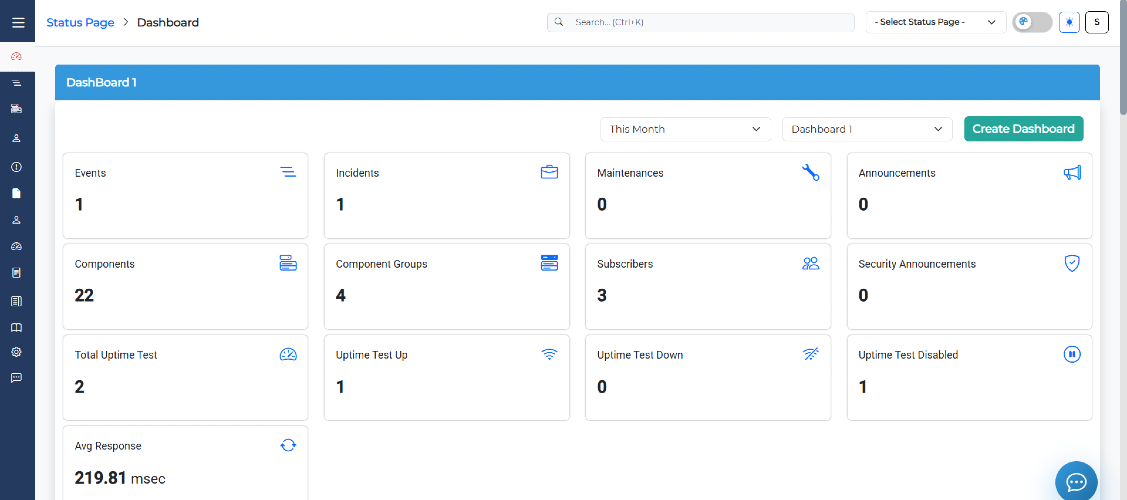
Task: Open the Dashboard 1 selector dropdown
Action: point(867,129)
